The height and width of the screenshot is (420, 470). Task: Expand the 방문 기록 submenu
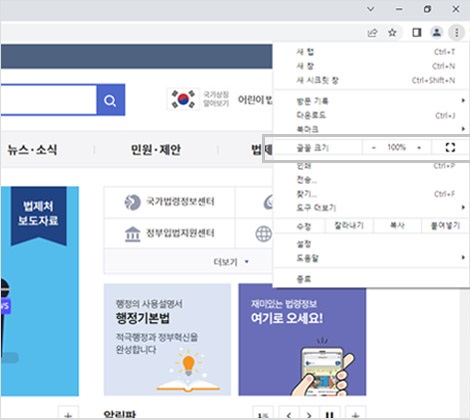point(371,101)
